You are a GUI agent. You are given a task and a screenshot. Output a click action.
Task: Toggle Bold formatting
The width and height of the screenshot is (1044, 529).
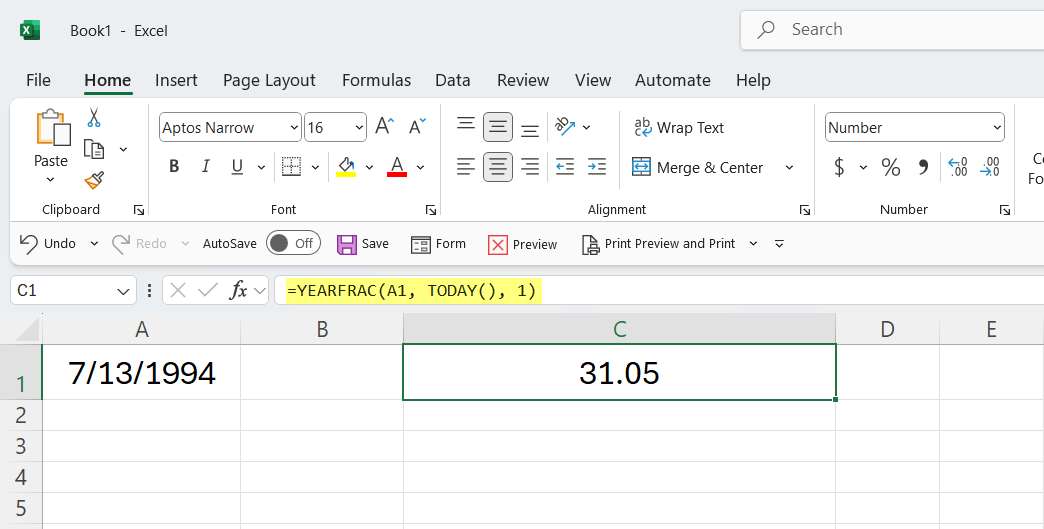(174, 167)
